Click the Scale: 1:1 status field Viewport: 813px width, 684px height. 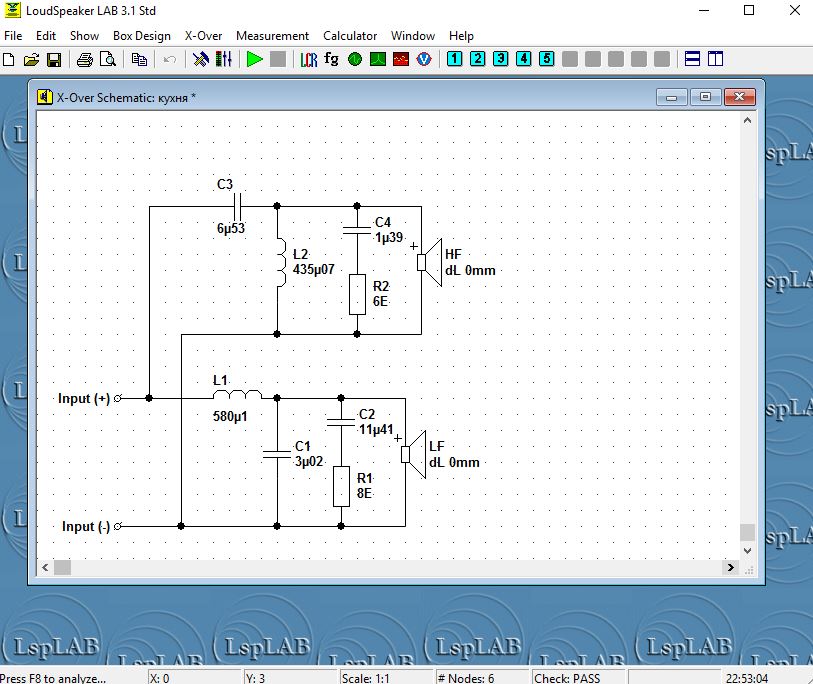385,678
